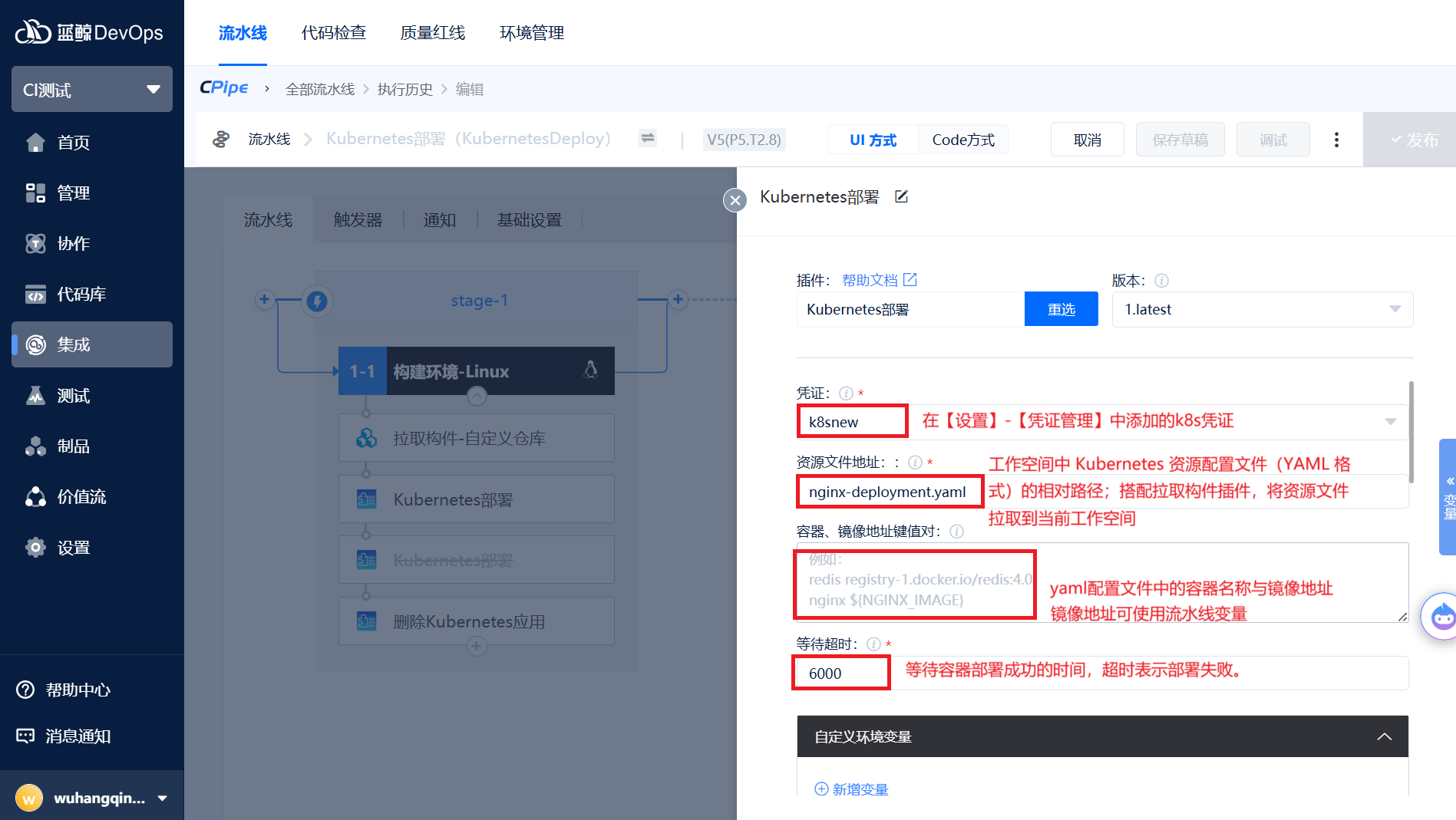Switch to the 质量红线 tab
Image resolution: width=1456 pixels, height=820 pixels.
coord(432,33)
